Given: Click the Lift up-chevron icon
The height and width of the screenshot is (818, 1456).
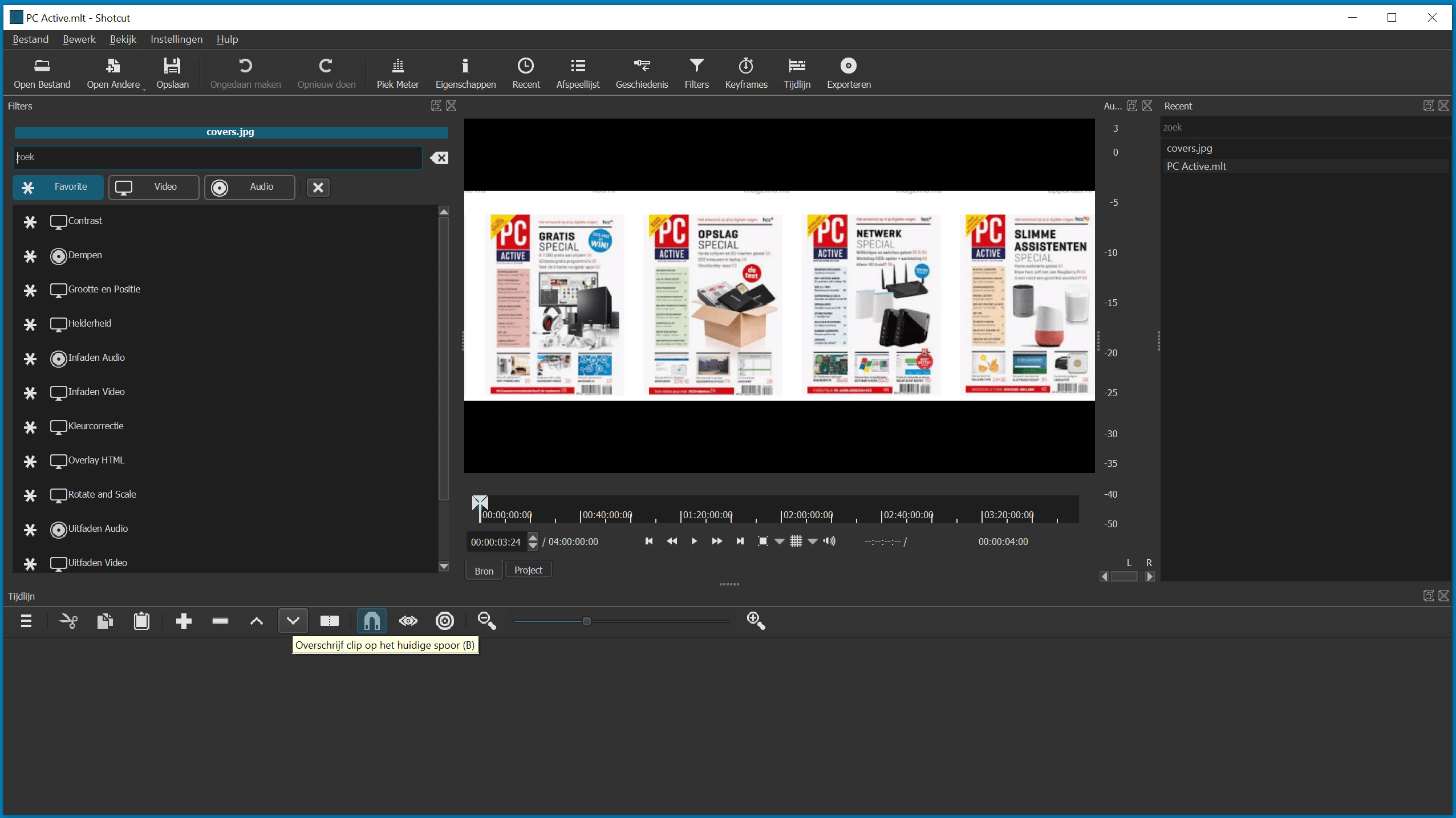Looking at the screenshot, I should point(257,621).
